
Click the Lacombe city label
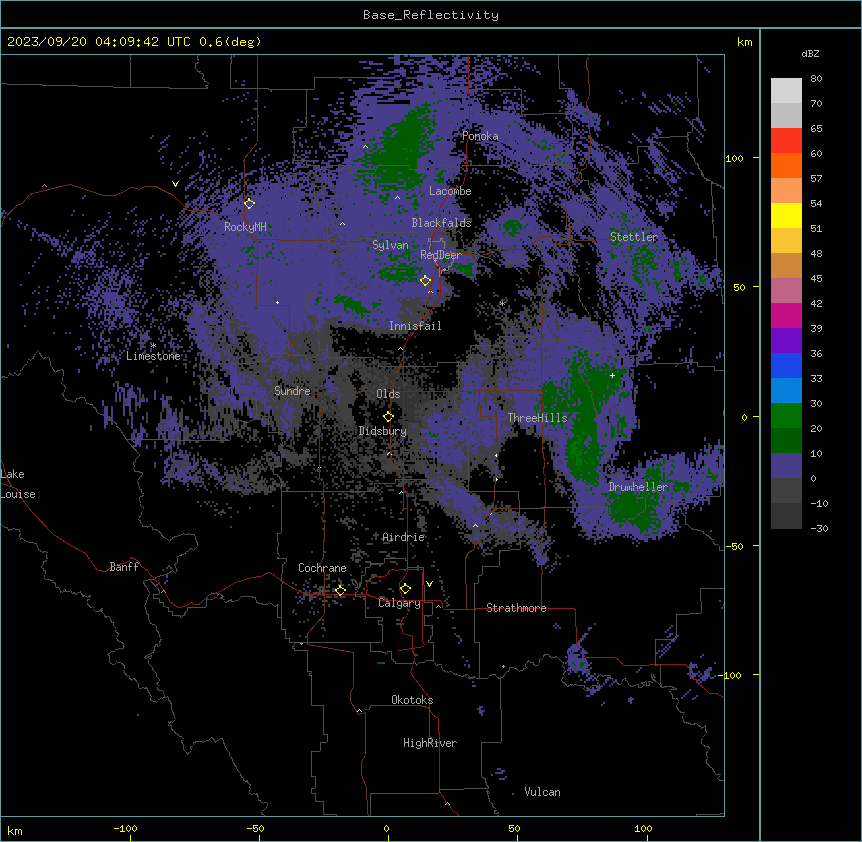[450, 191]
